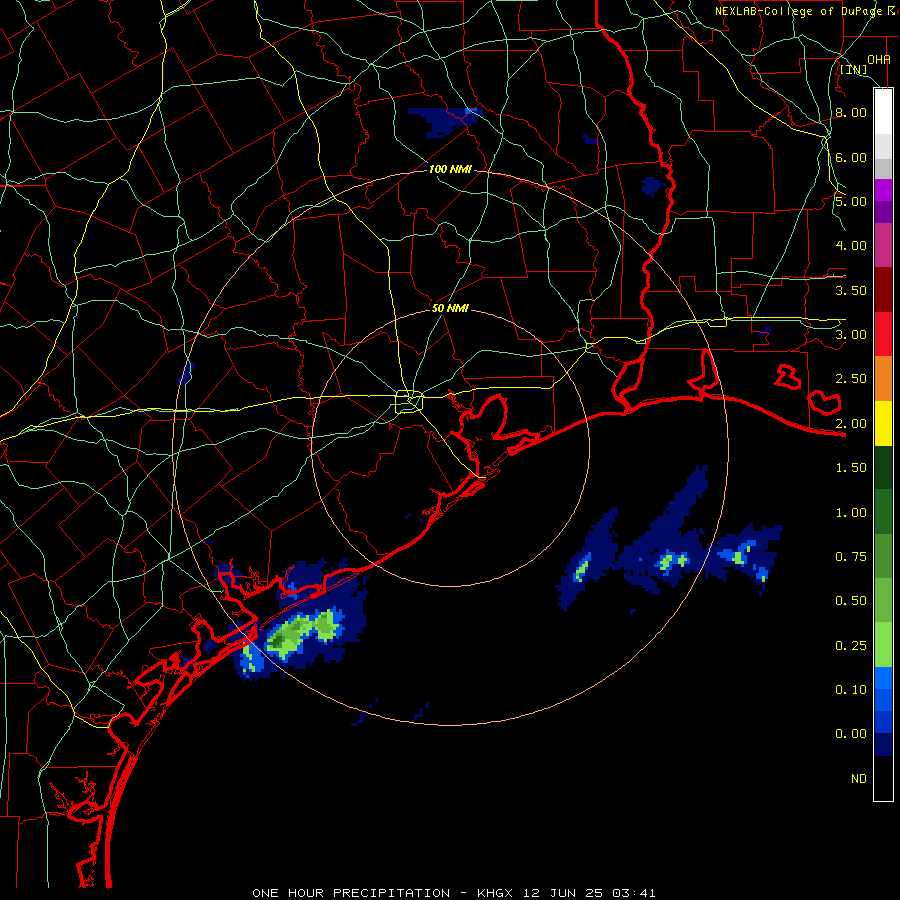Click the light green 0.25 inch legend swatch
Screen dimensions: 900x900
point(883,645)
